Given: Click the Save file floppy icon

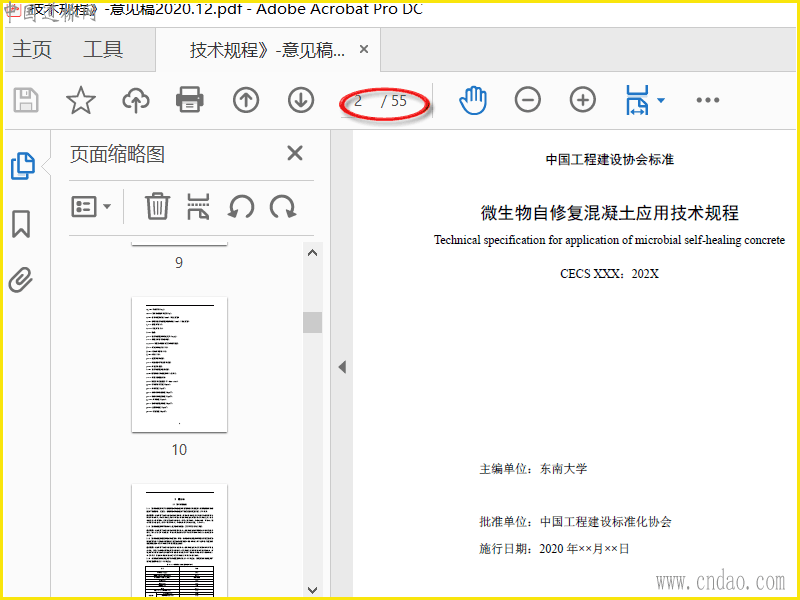Looking at the screenshot, I should (x=26, y=100).
